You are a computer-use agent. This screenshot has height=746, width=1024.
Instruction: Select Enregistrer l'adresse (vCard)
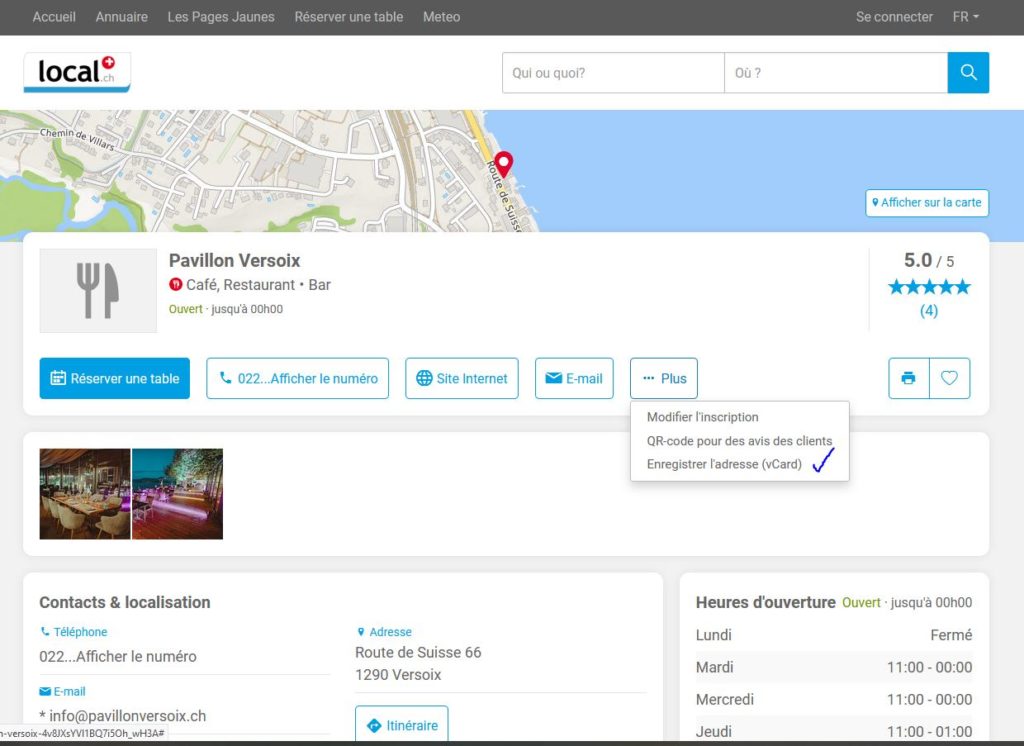(x=724, y=464)
